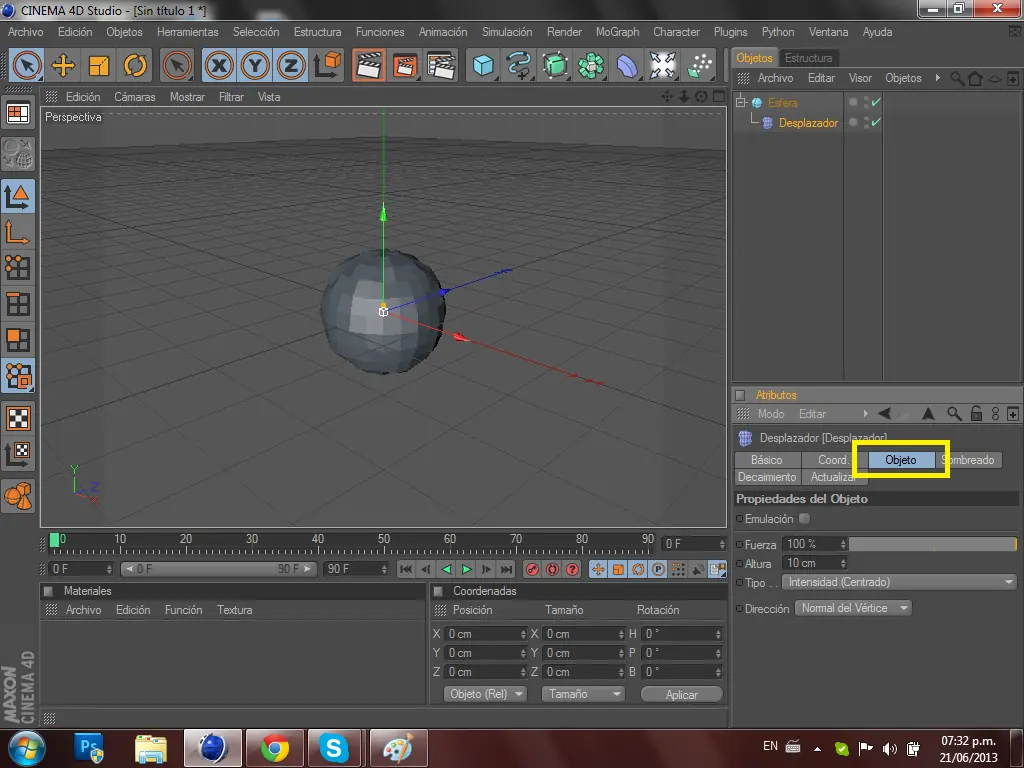1024x768 pixels.
Task: Jump to the animation start
Action: [x=406, y=569]
